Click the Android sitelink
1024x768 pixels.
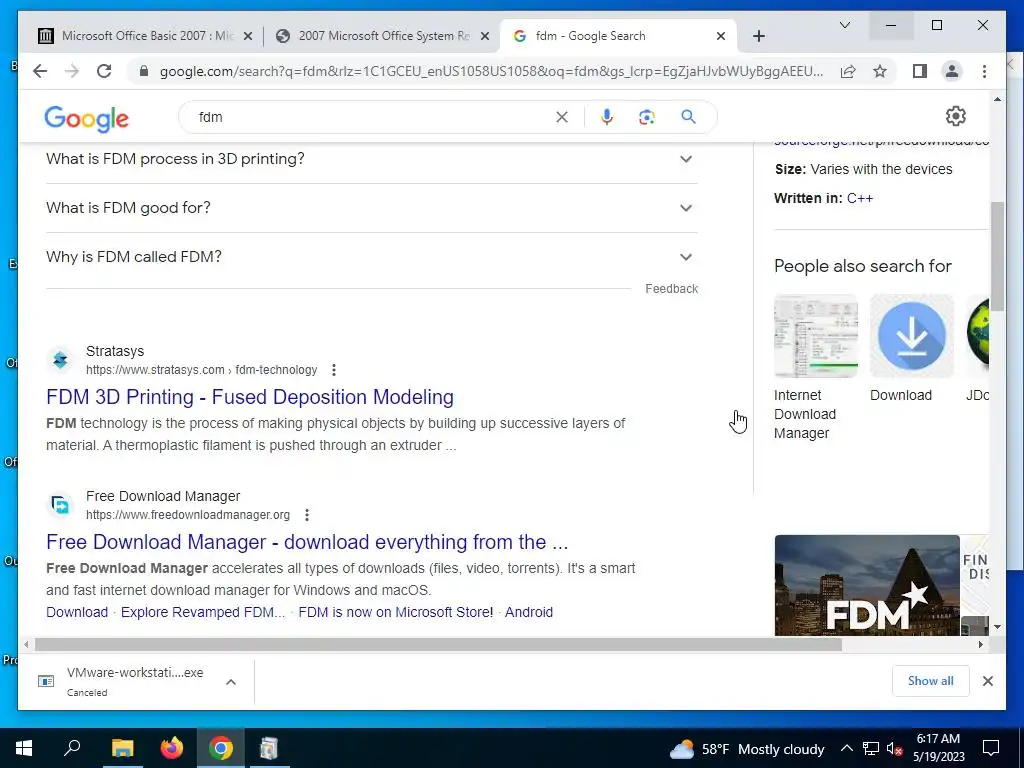[529, 613]
